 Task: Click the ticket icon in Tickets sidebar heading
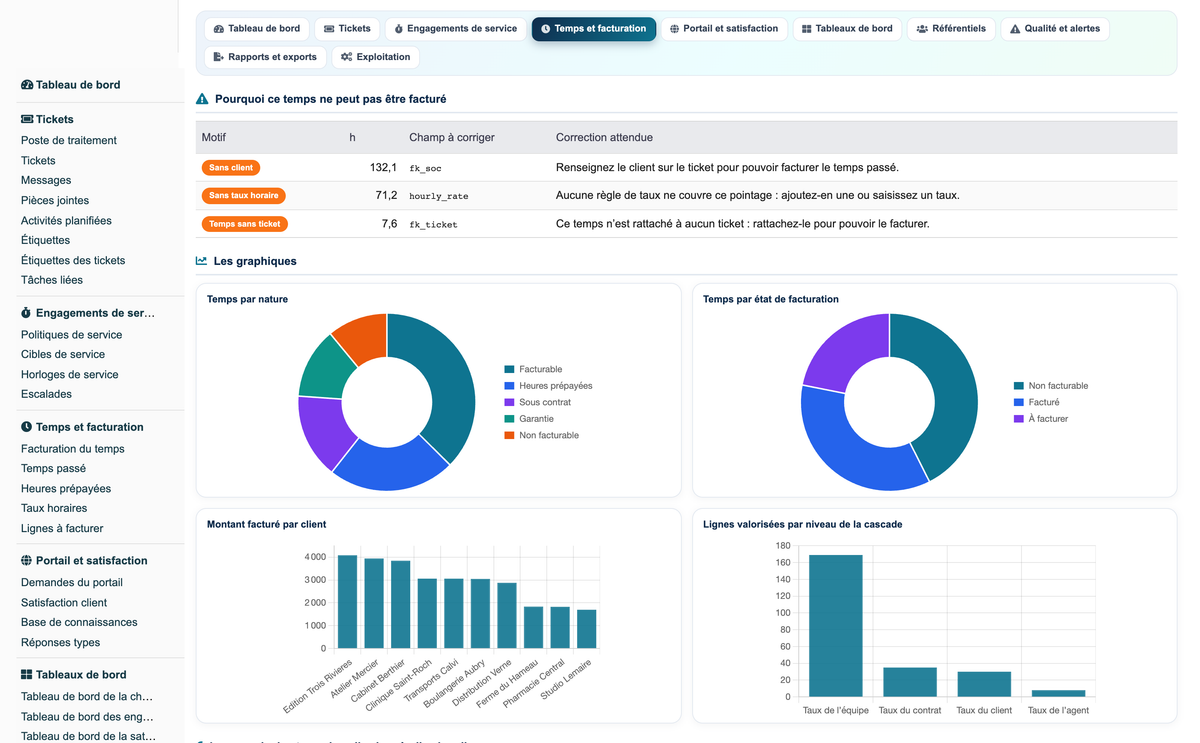pos(27,119)
